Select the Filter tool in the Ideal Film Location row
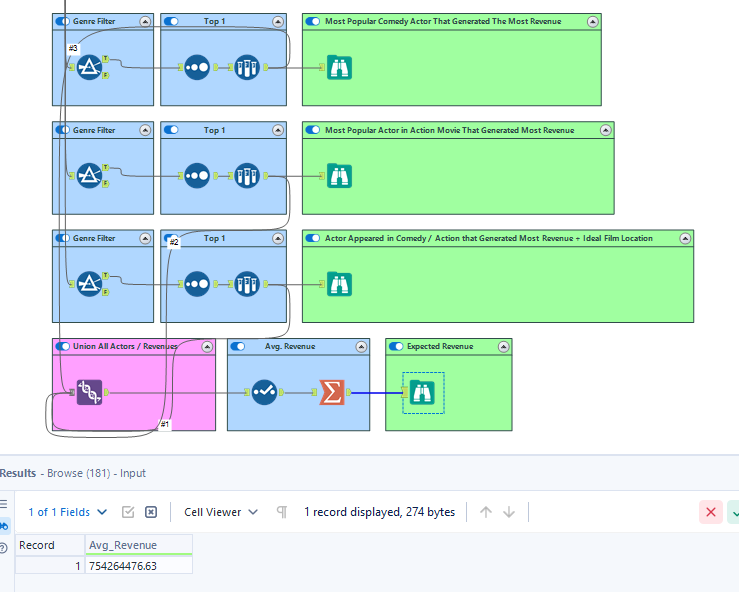739x592 pixels. 89,284
